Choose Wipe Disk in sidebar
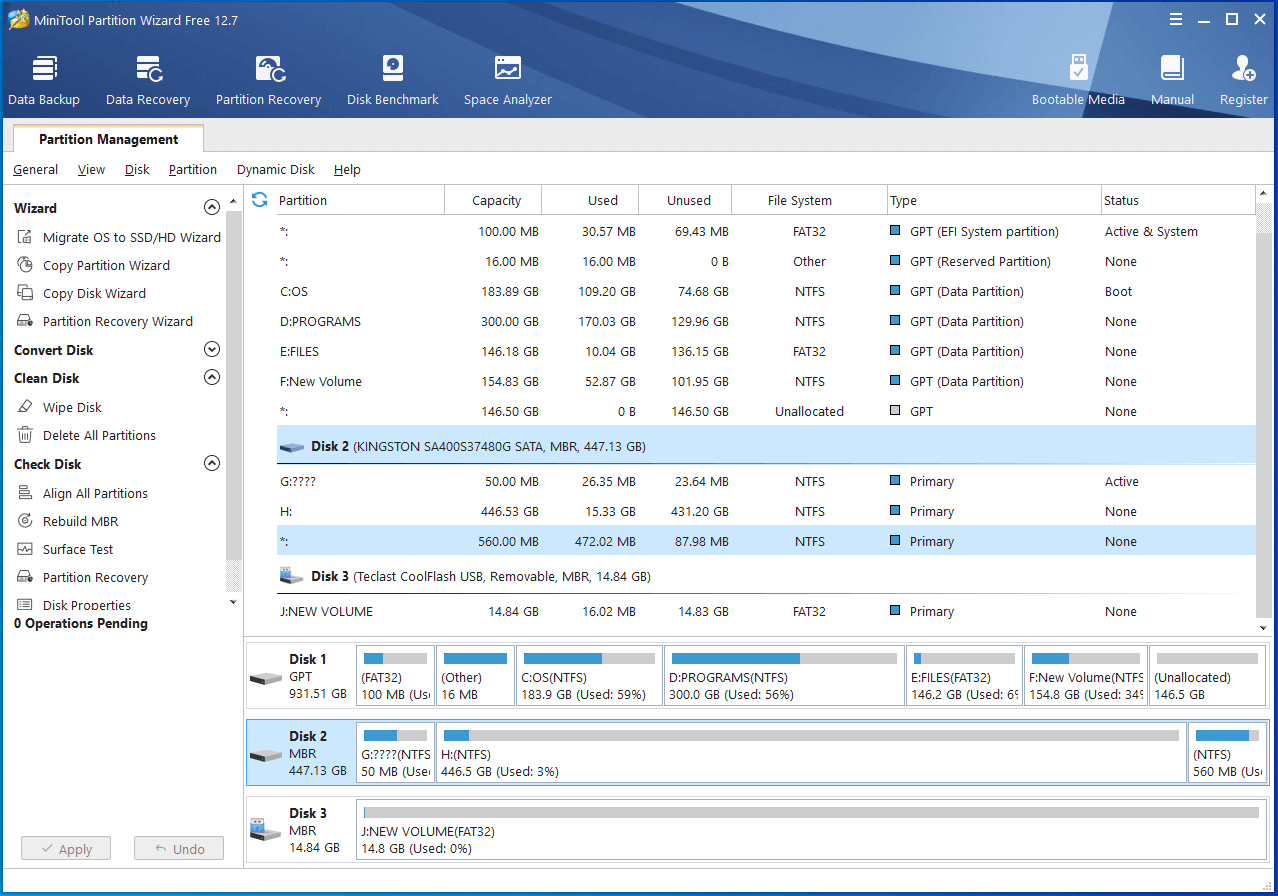 pos(59,407)
